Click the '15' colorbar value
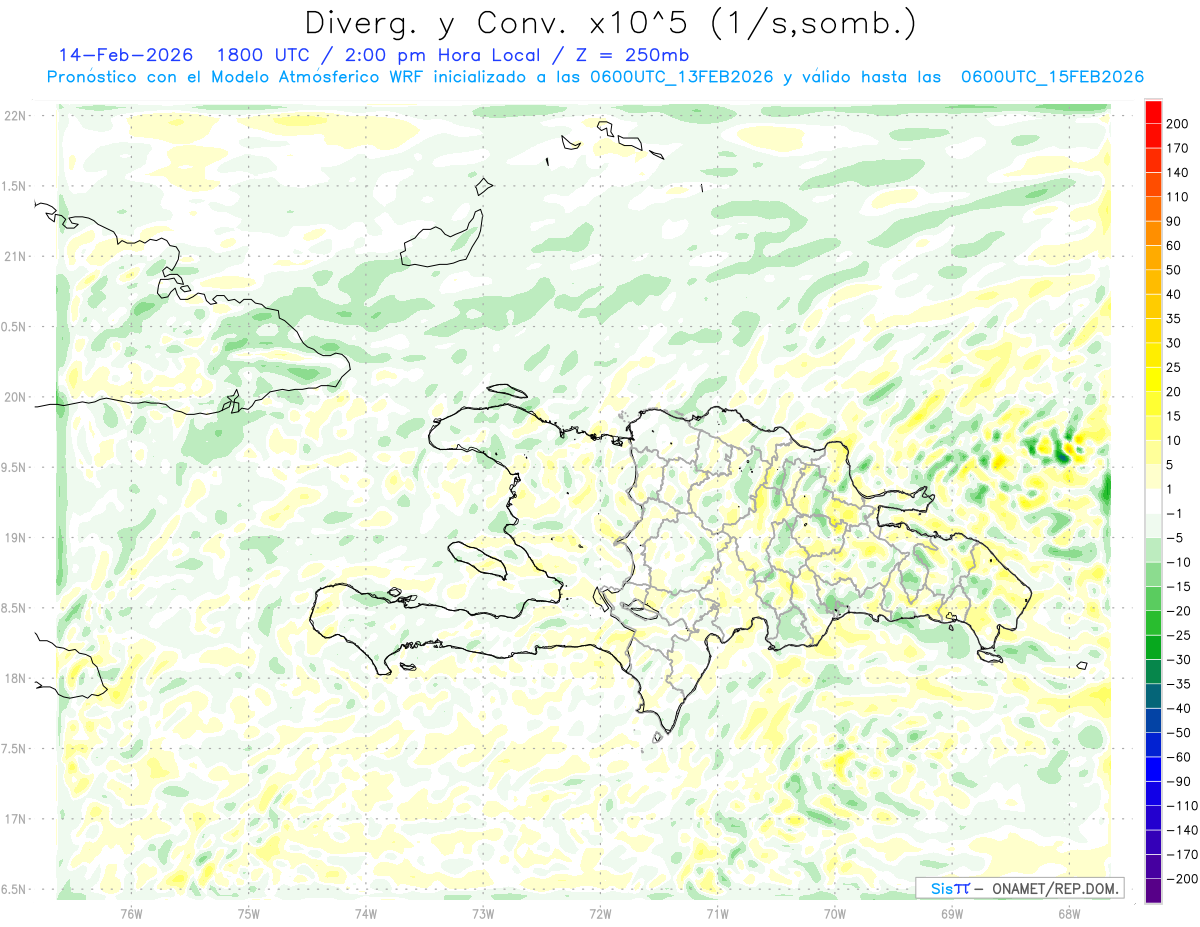The width and height of the screenshot is (1200, 927). [x=1173, y=416]
